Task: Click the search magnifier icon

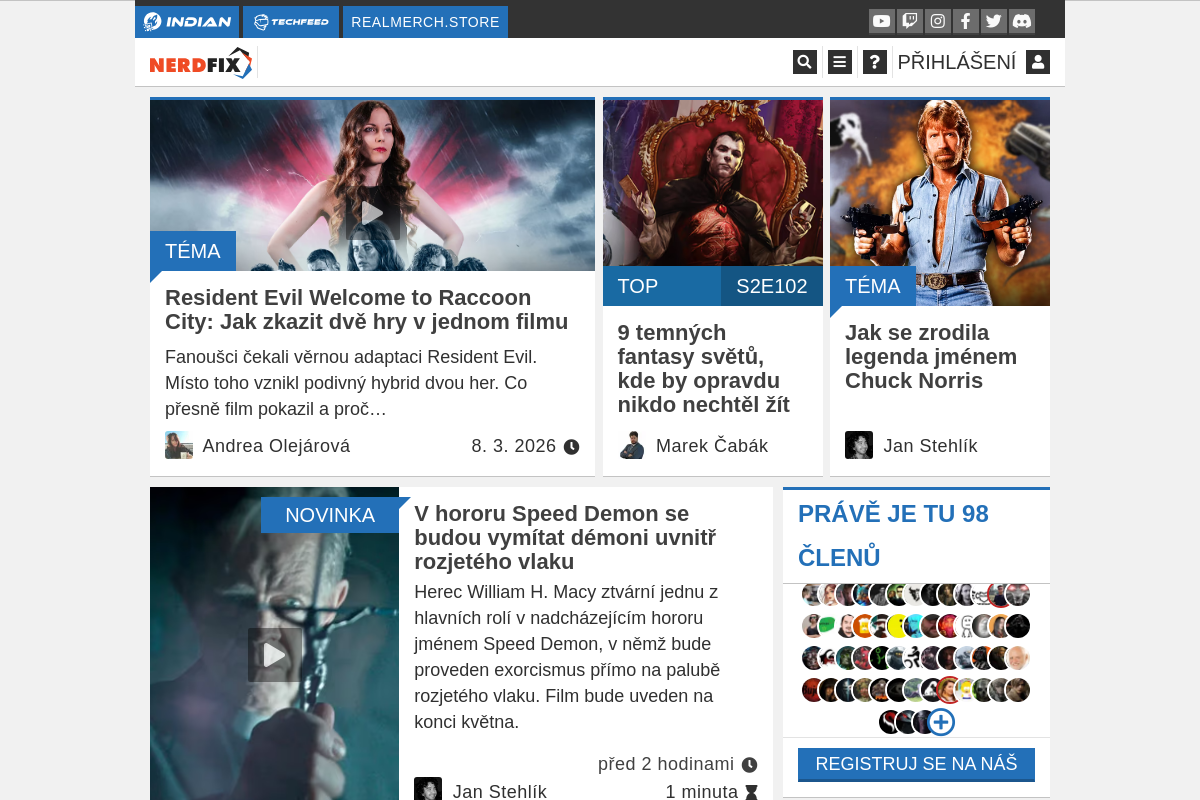Action: coord(805,62)
